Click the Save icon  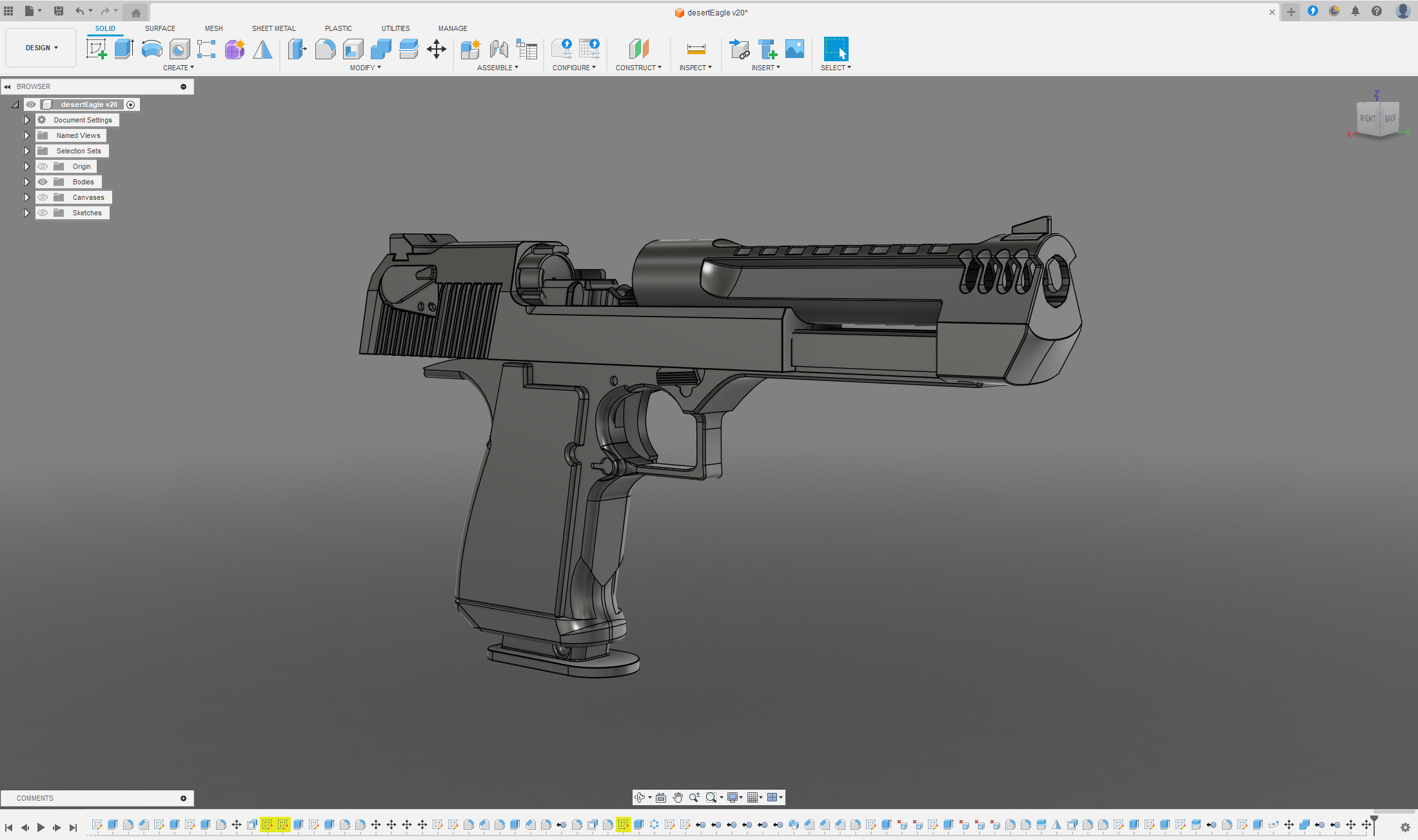pyautogui.click(x=58, y=11)
